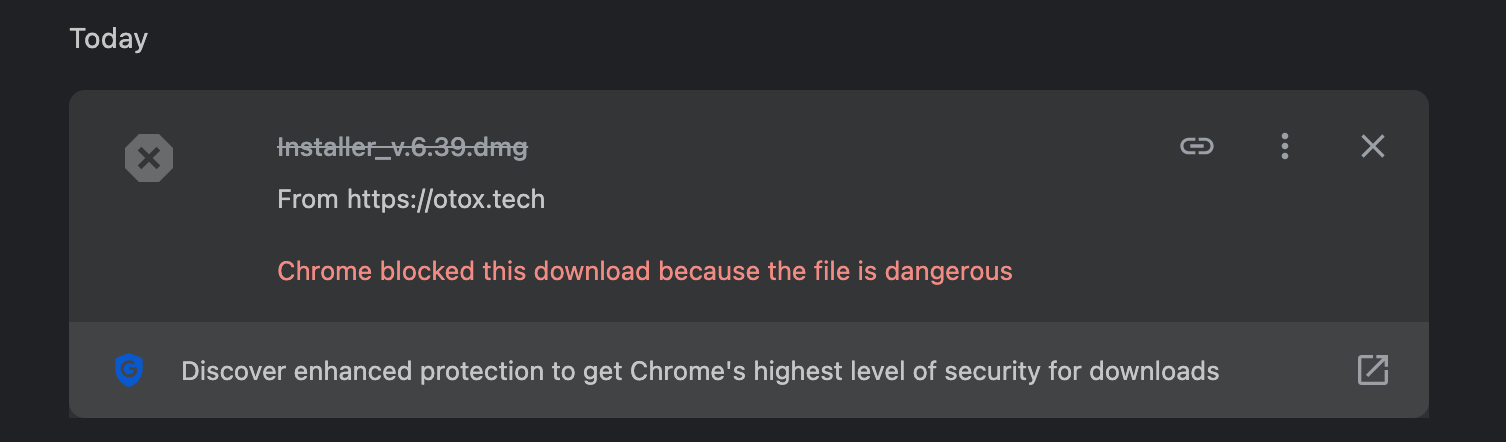This screenshot has width=1506, height=442.
Task: Remove Installer_v.6.39.dmg from the list
Action: (1372, 147)
